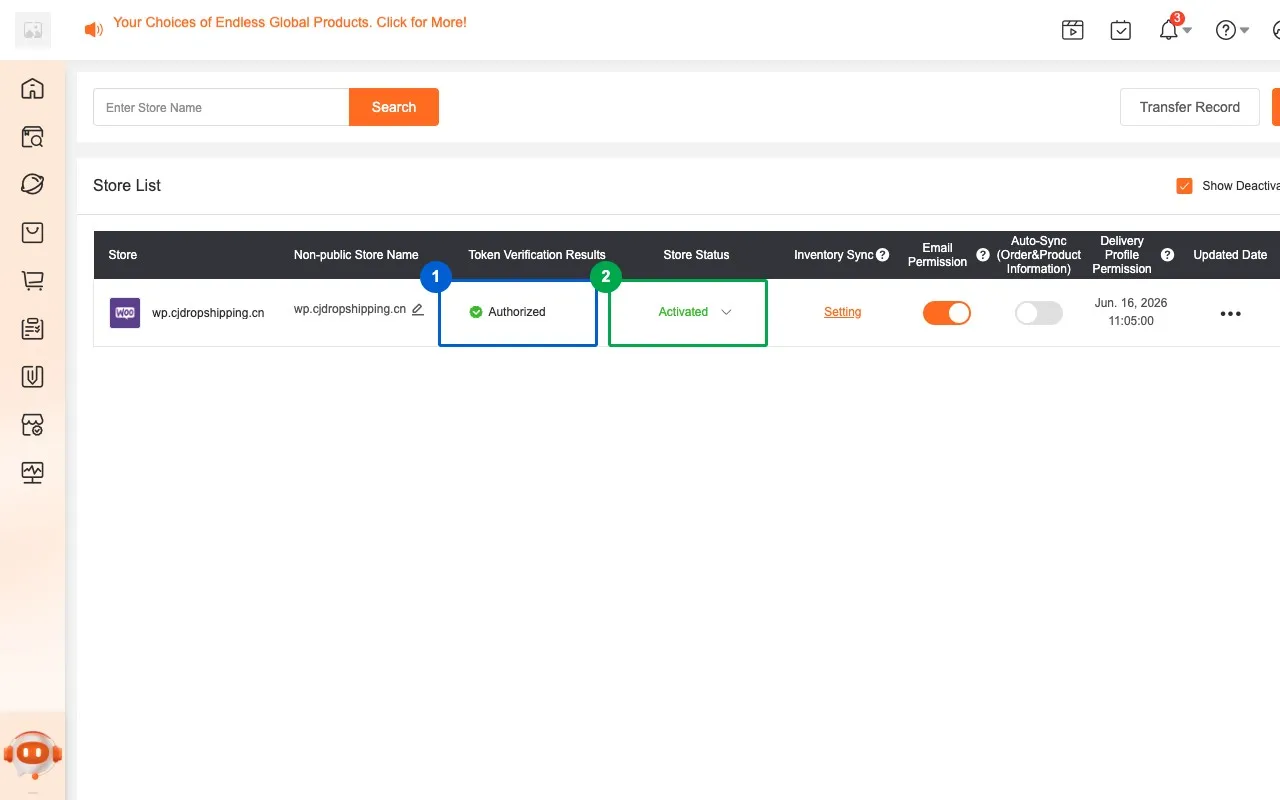Click the orange Search button
The image size is (1280, 800).
coord(394,107)
